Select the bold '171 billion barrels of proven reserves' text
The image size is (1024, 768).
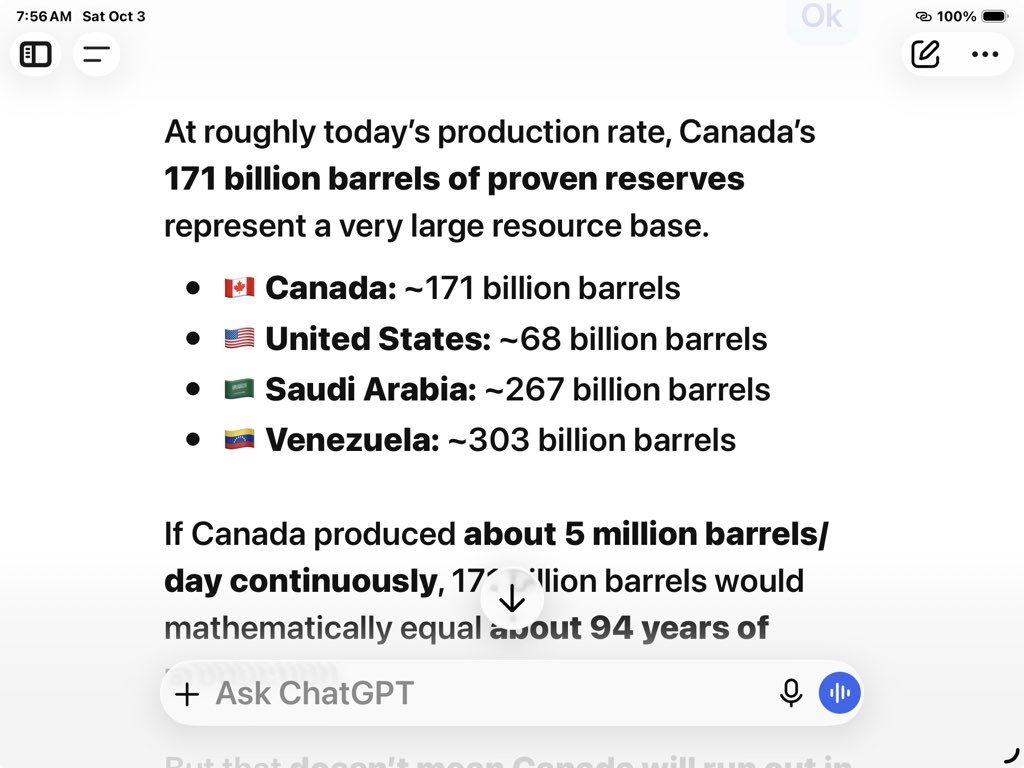454,179
